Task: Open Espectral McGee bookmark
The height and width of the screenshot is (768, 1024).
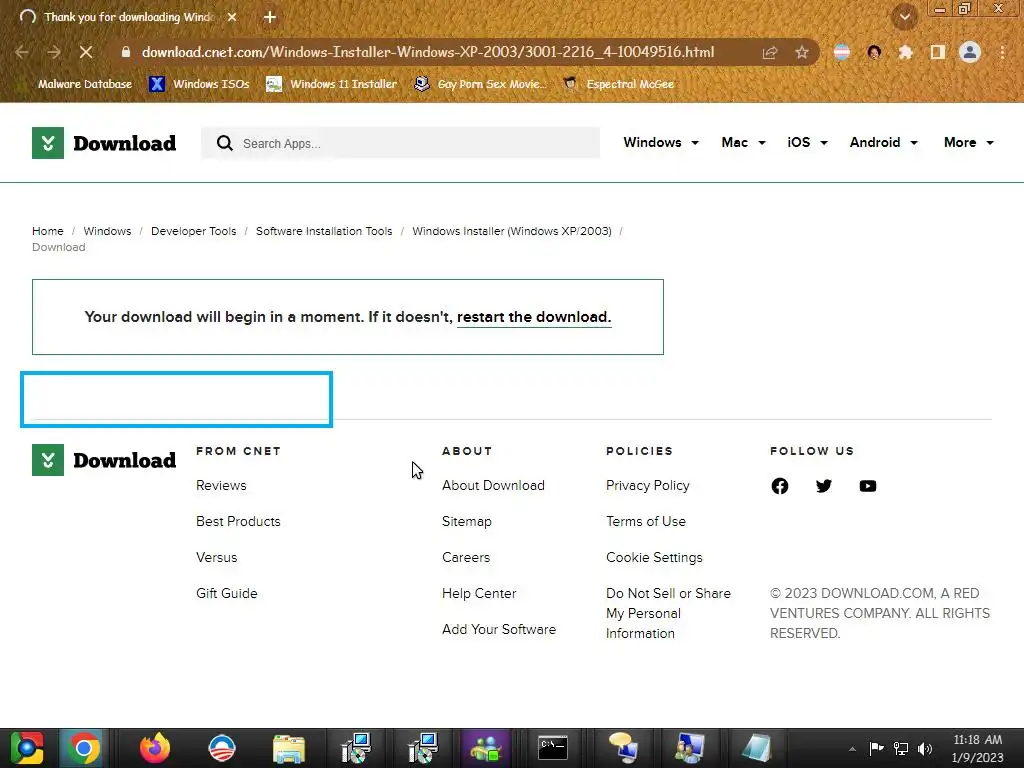Action: [x=619, y=84]
